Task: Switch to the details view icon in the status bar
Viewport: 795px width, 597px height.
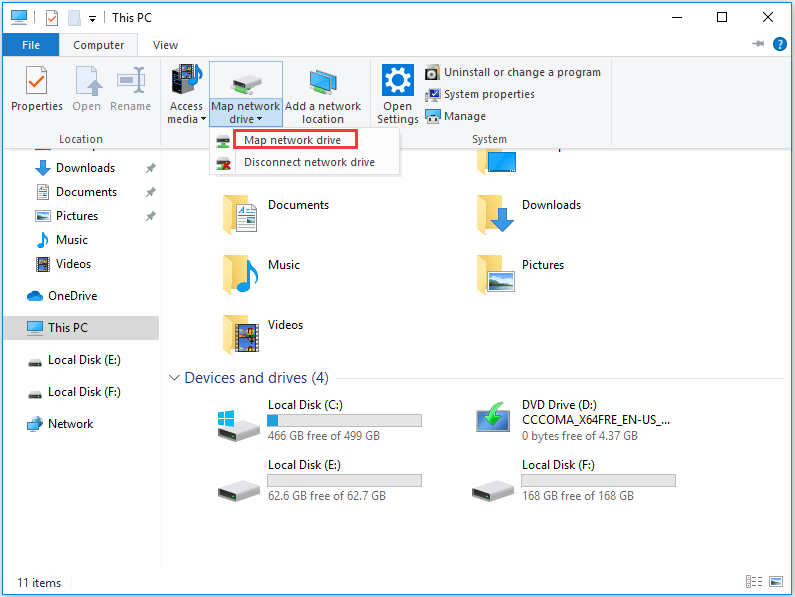Action: (754, 581)
